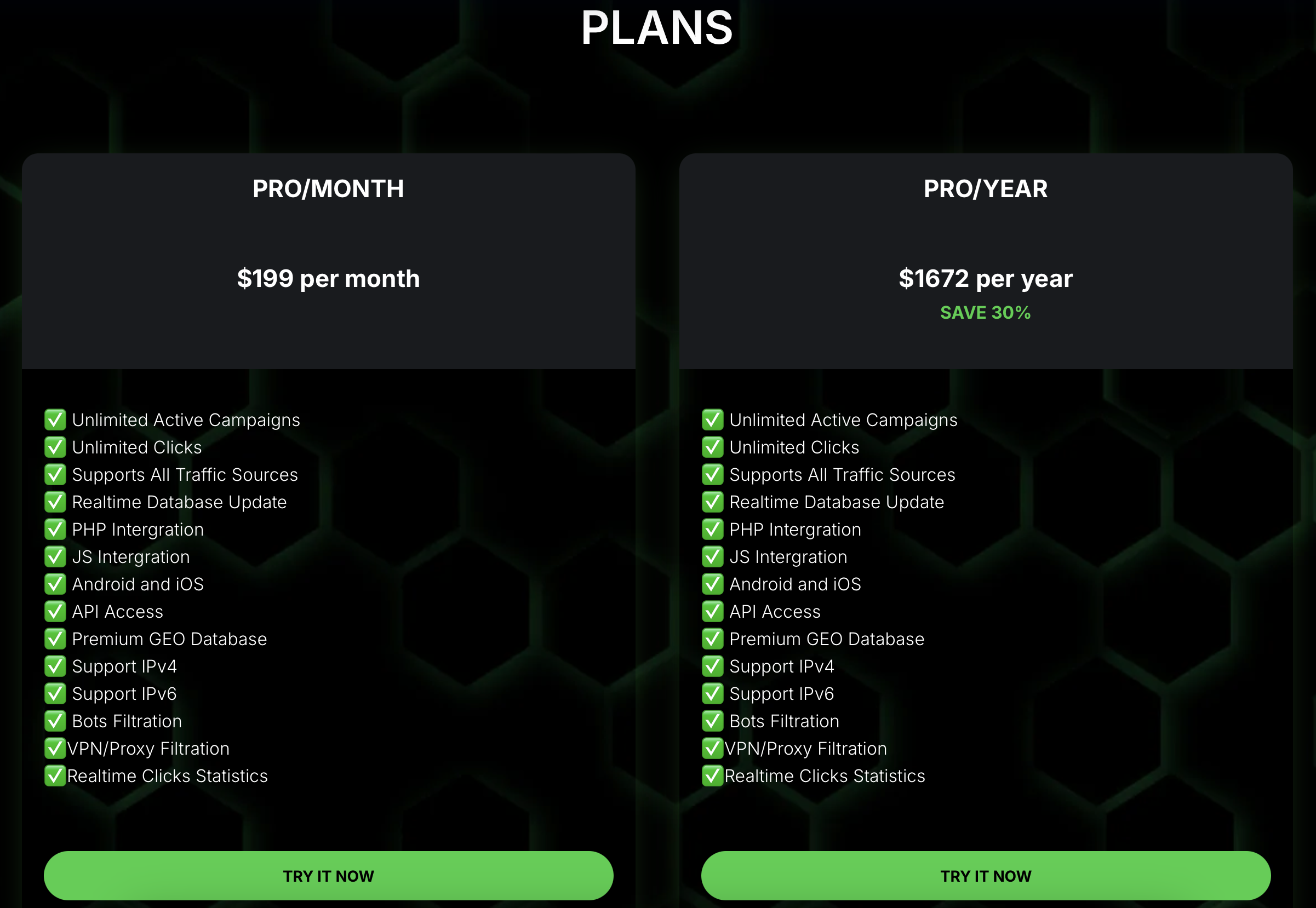Click the TRY IT NOW button under PRO/YEAR

pos(986,876)
